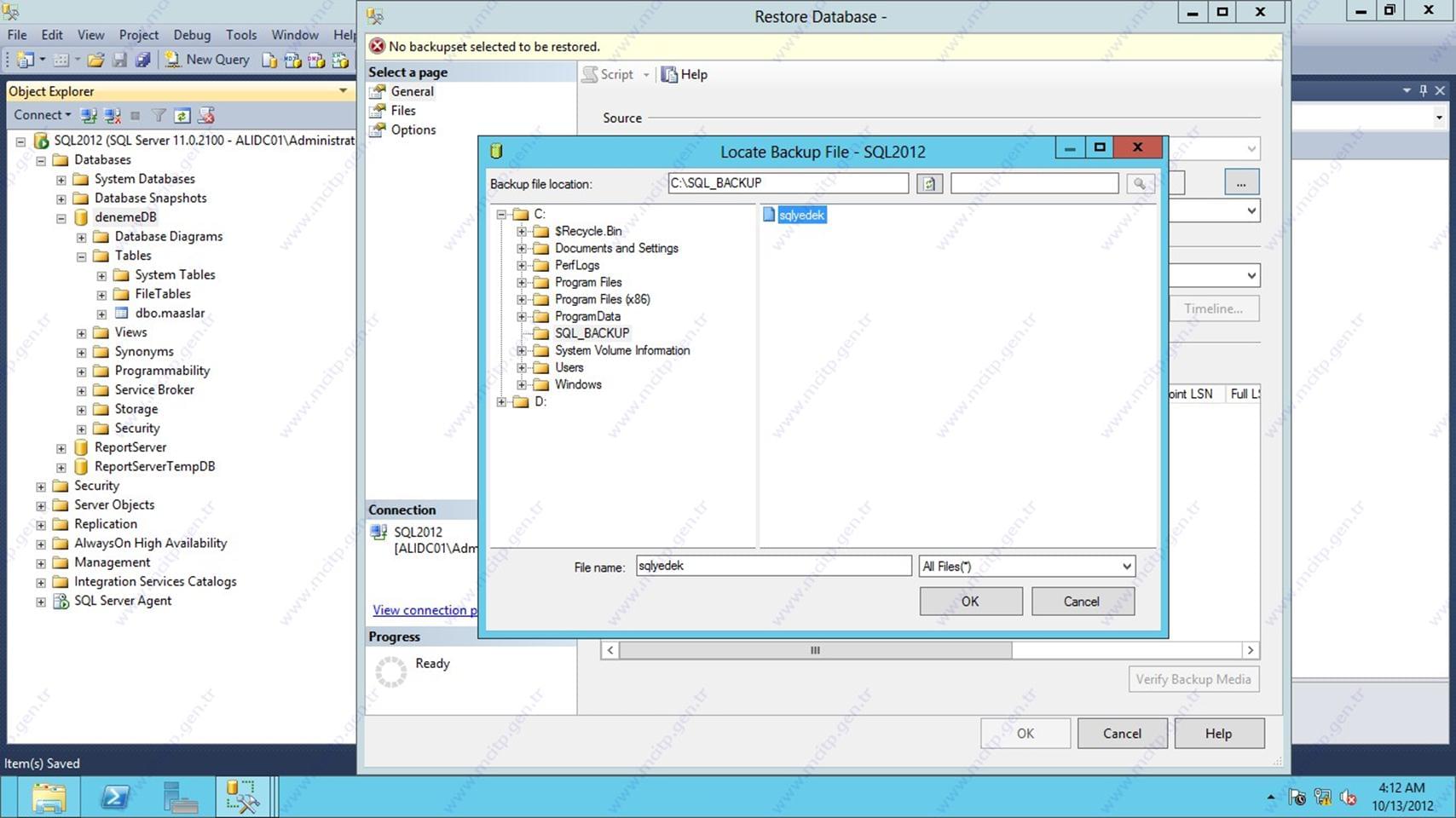Click the Disconnect icon in Object Explorer

point(112,115)
